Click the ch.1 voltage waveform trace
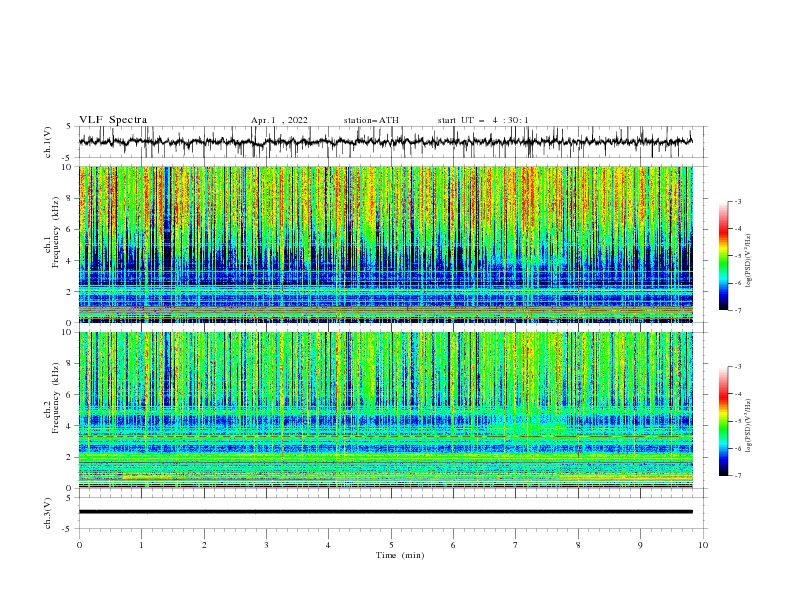792x612 pixels. pos(385,142)
